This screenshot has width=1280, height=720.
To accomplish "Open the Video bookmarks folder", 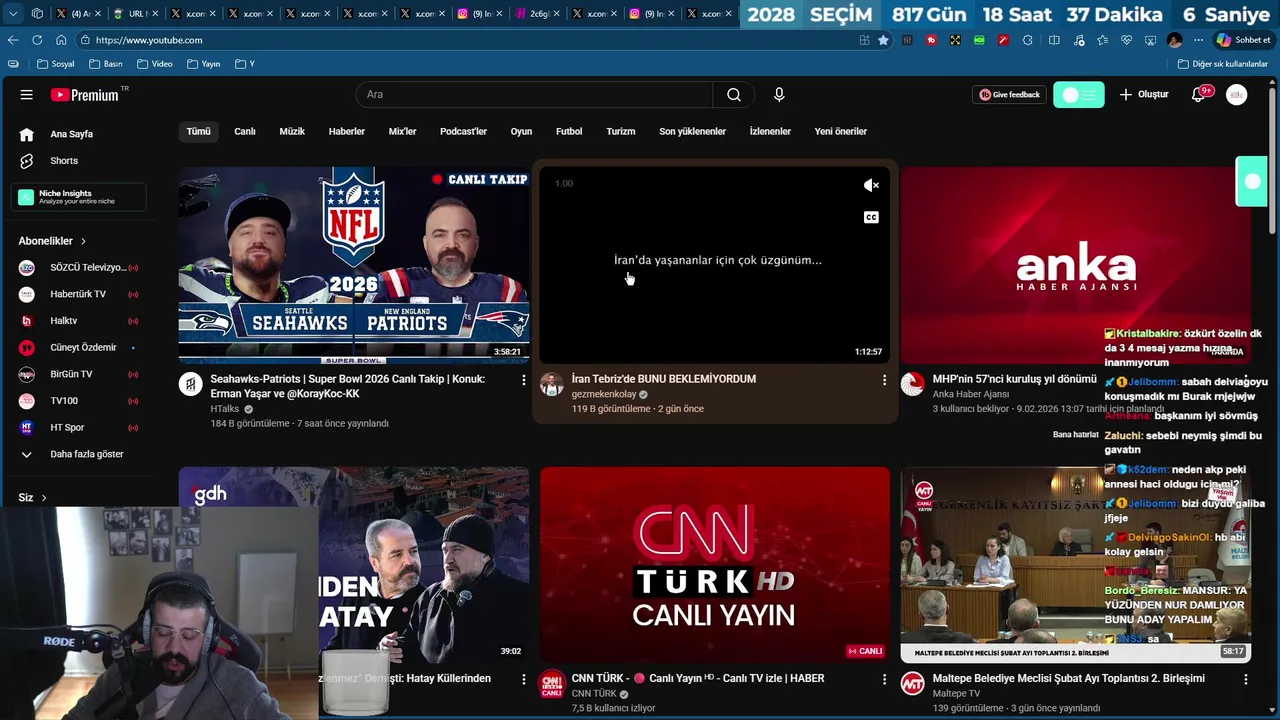I will click(x=155, y=64).
